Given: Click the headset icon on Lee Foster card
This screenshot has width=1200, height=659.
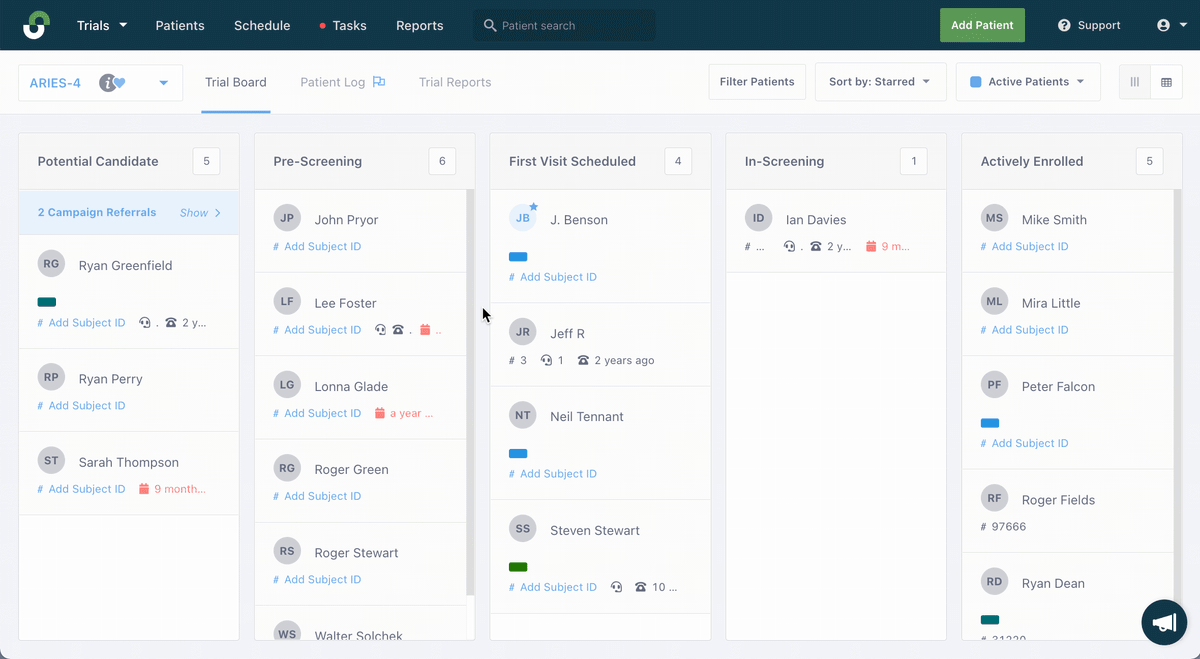Looking at the screenshot, I should pos(381,330).
